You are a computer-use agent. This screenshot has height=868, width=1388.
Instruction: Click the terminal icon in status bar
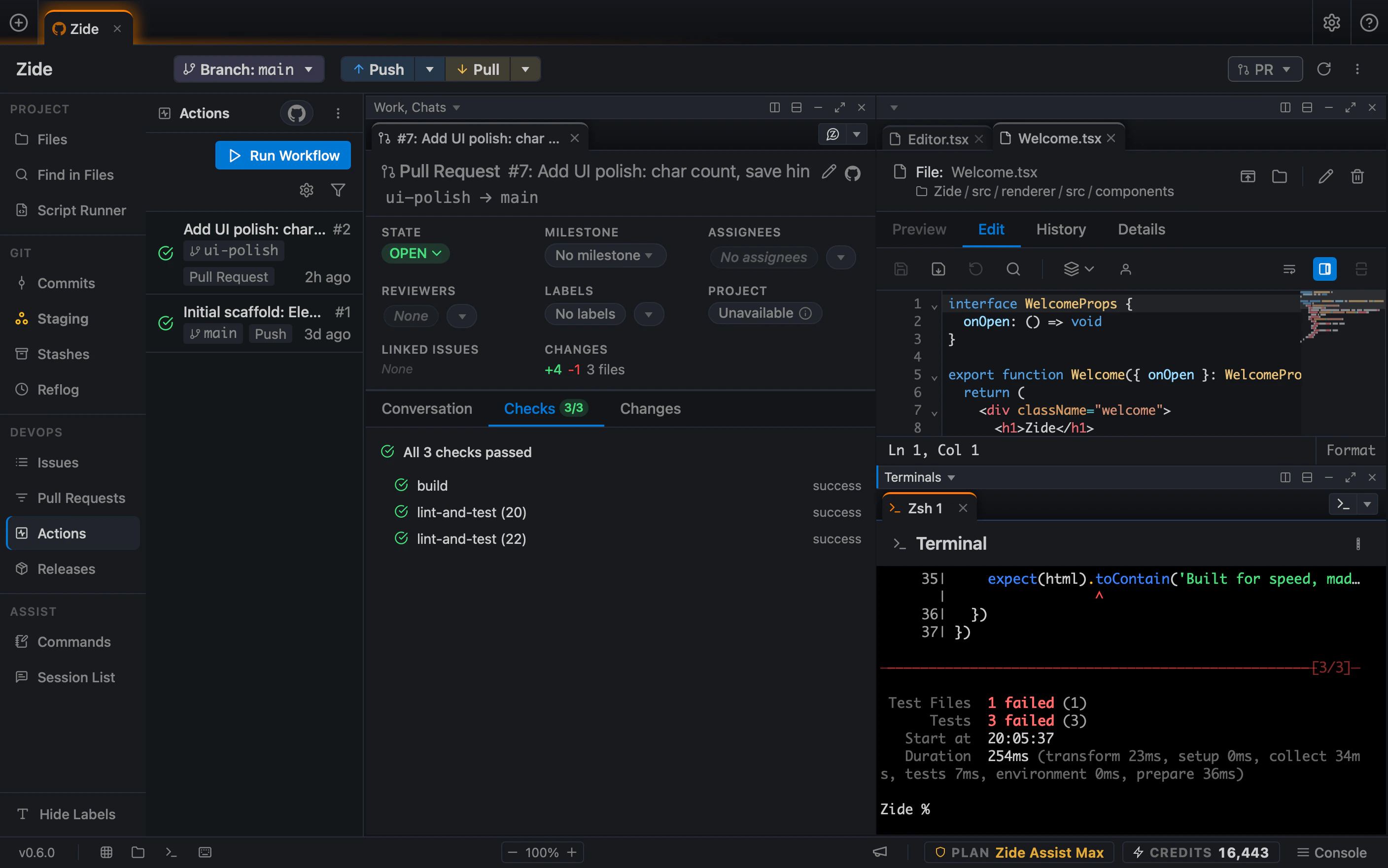coord(171,852)
